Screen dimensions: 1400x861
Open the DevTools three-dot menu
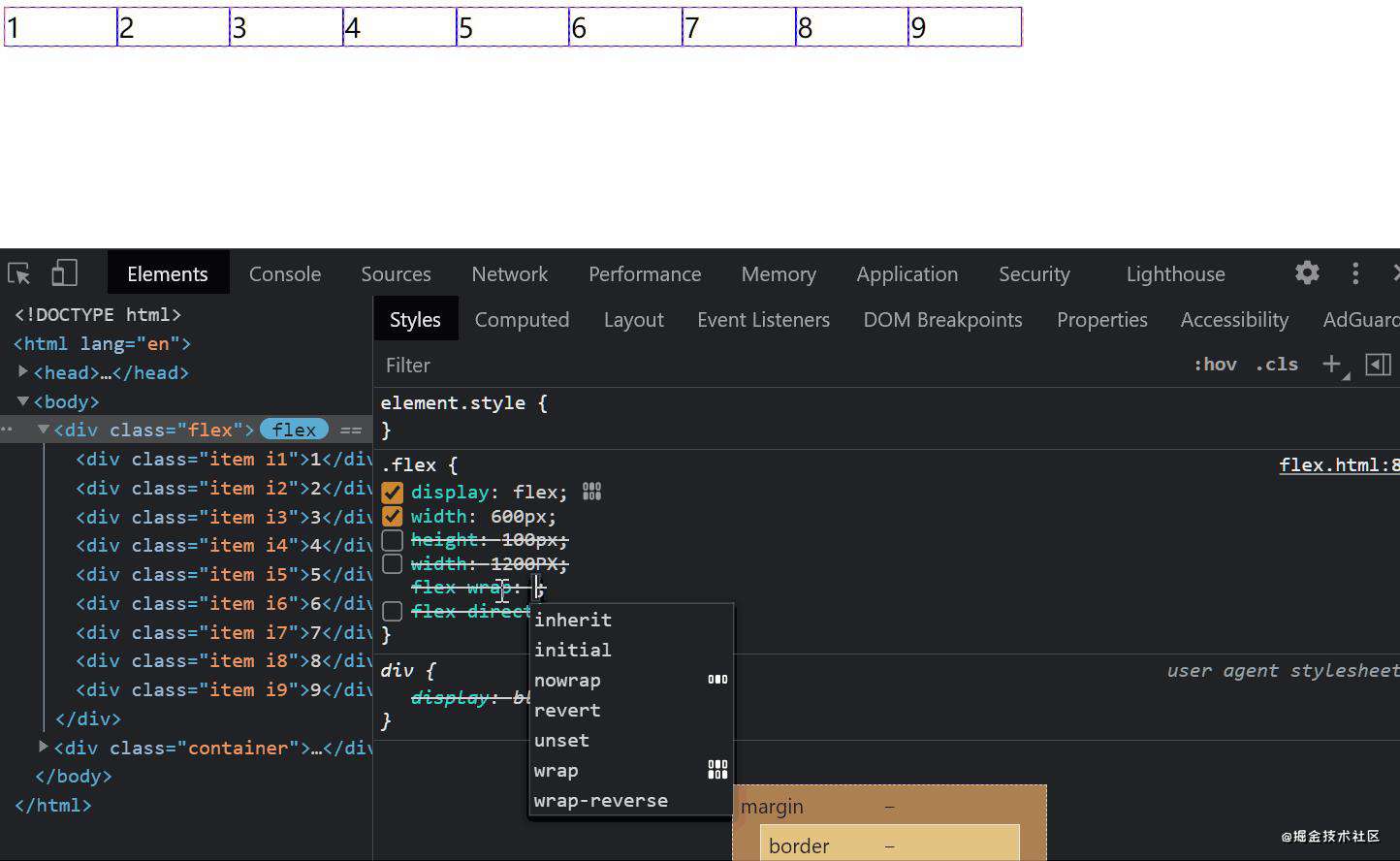pyautogui.click(x=1355, y=273)
